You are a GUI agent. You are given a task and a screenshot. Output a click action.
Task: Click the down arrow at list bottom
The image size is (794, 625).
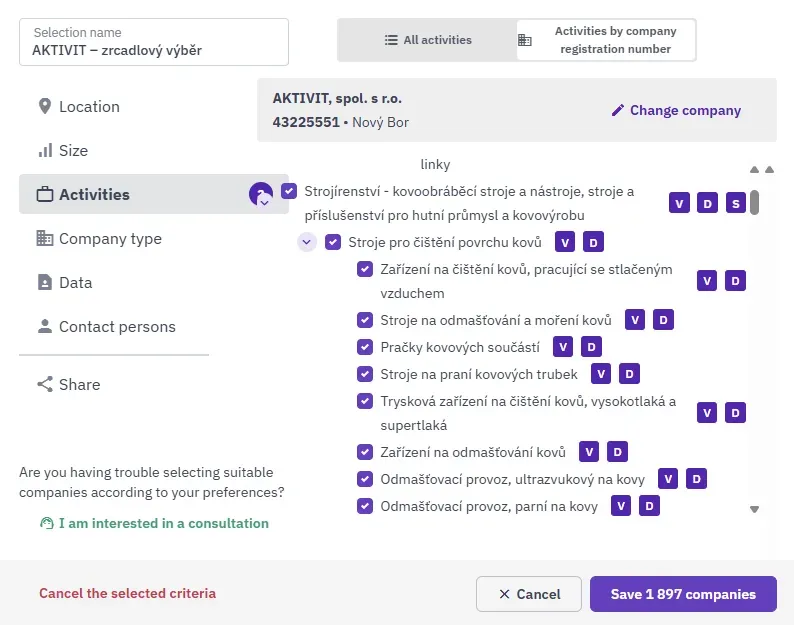point(755,510)
